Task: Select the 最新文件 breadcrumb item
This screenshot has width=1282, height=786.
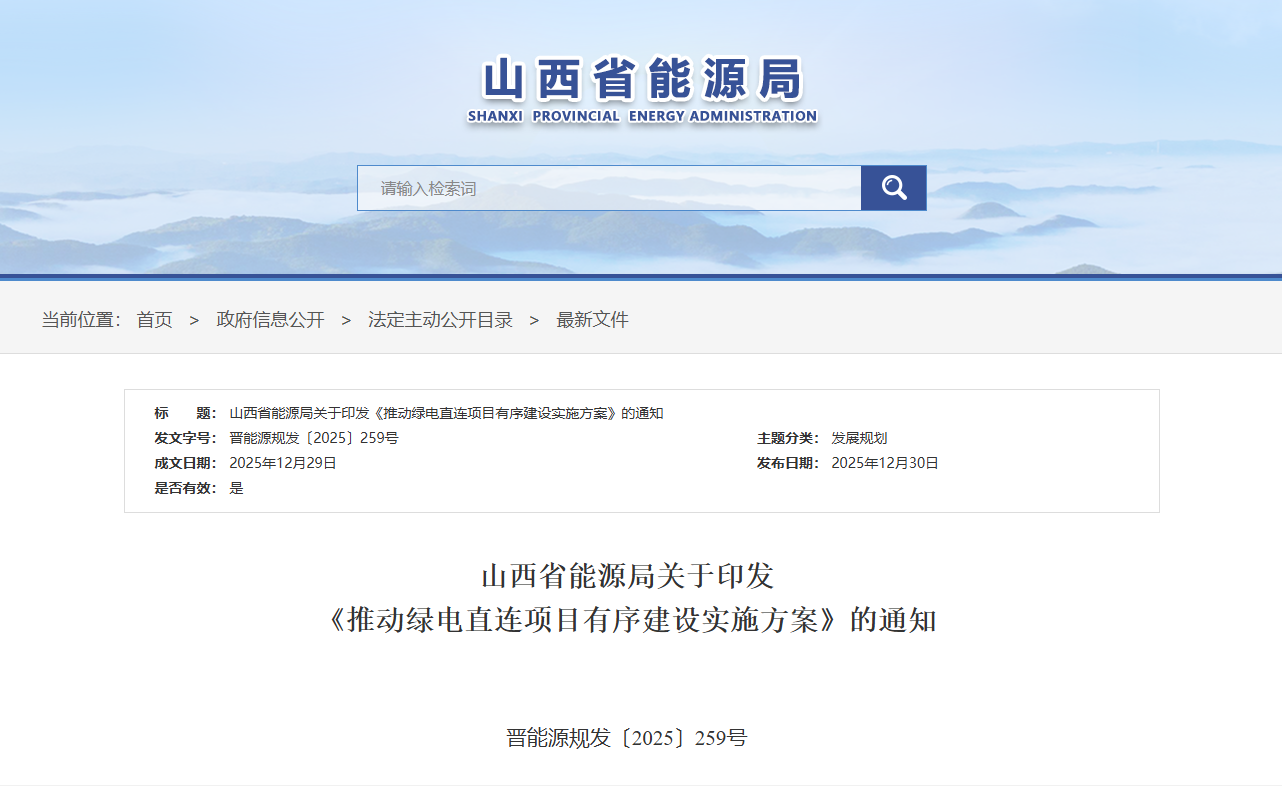Action: [x=592, y=320]
